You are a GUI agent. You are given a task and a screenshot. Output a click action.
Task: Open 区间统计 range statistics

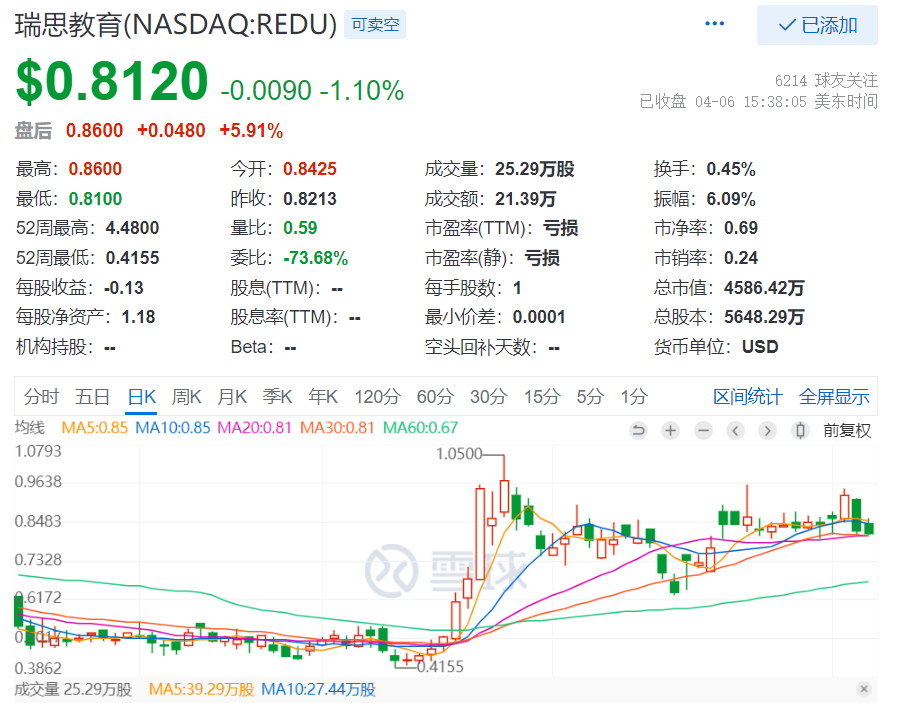click(x=748, y=397)
